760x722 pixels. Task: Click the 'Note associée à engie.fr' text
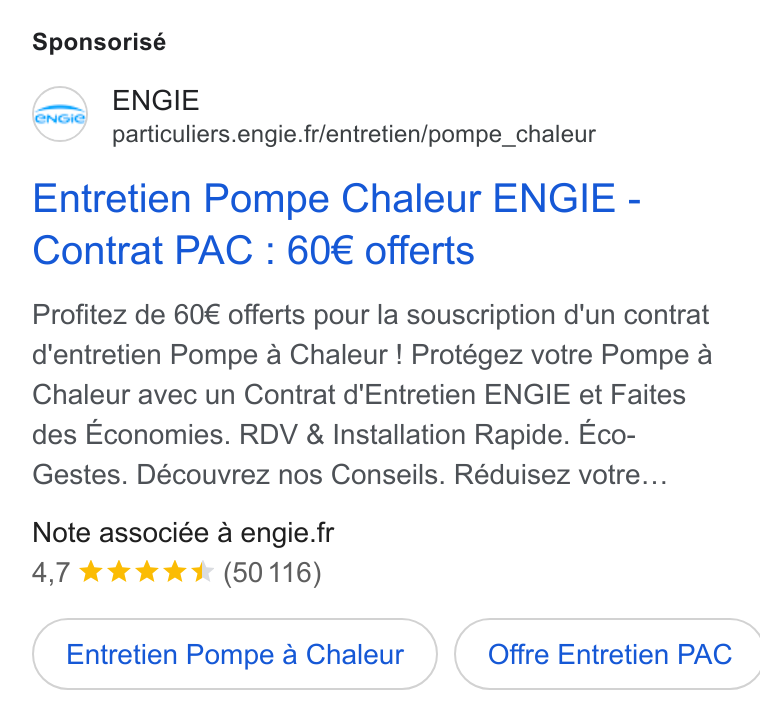pos(183,533)
